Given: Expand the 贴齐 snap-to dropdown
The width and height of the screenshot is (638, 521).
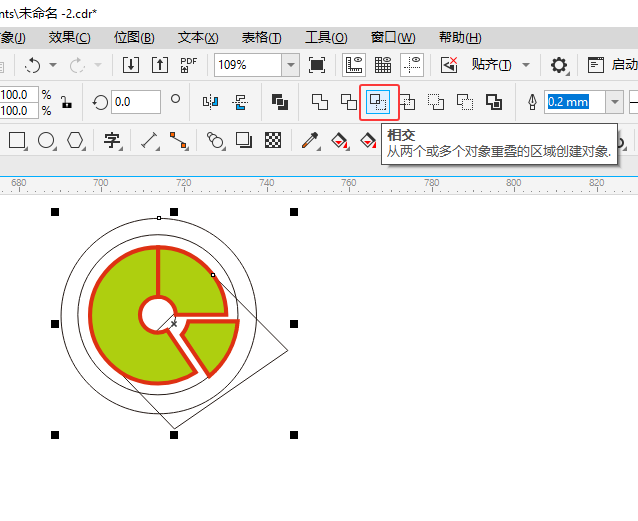Looking at the screenshot, I should pos(500,65).
